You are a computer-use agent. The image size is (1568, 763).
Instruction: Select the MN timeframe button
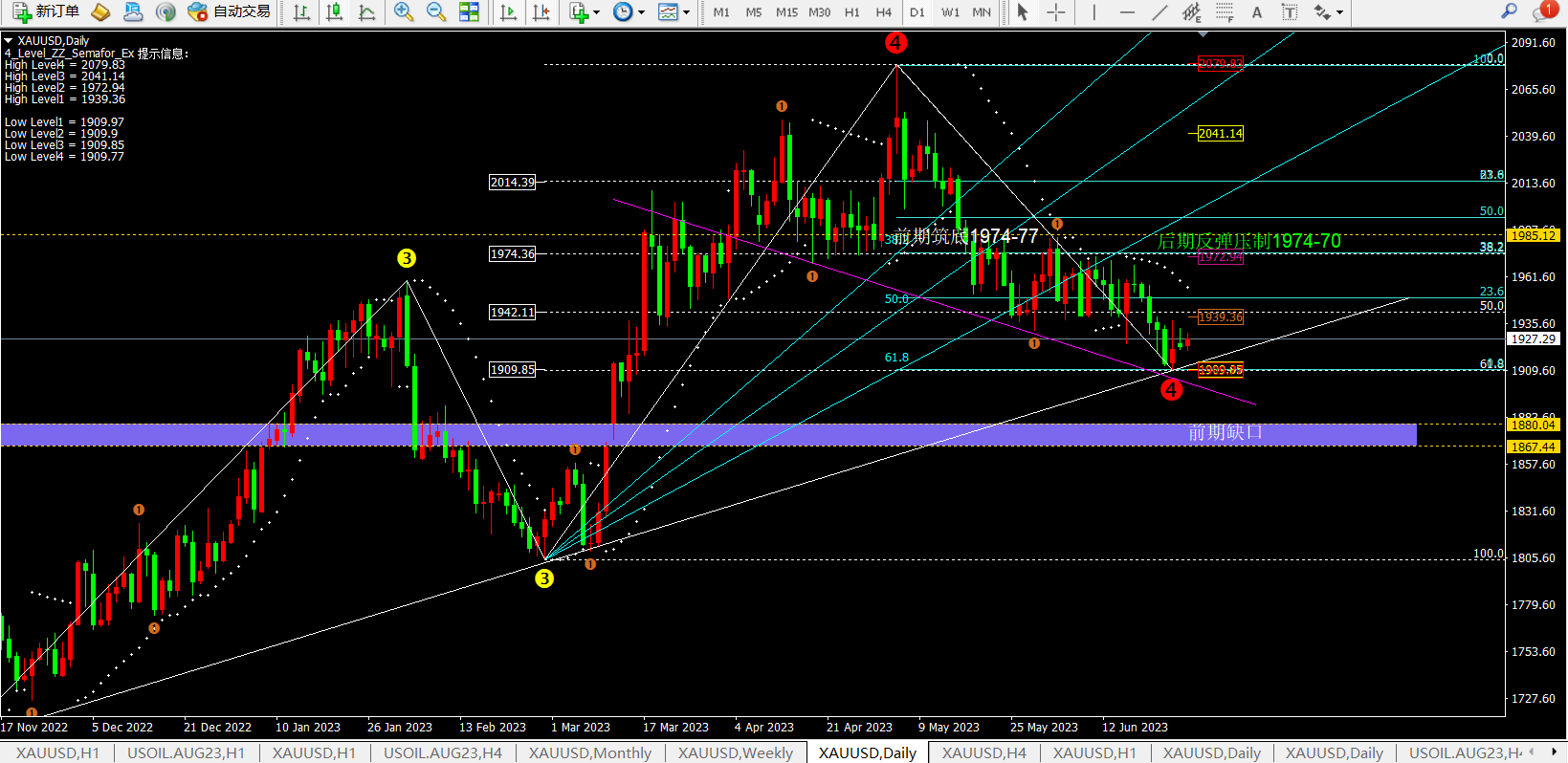[x=982, y=12]
